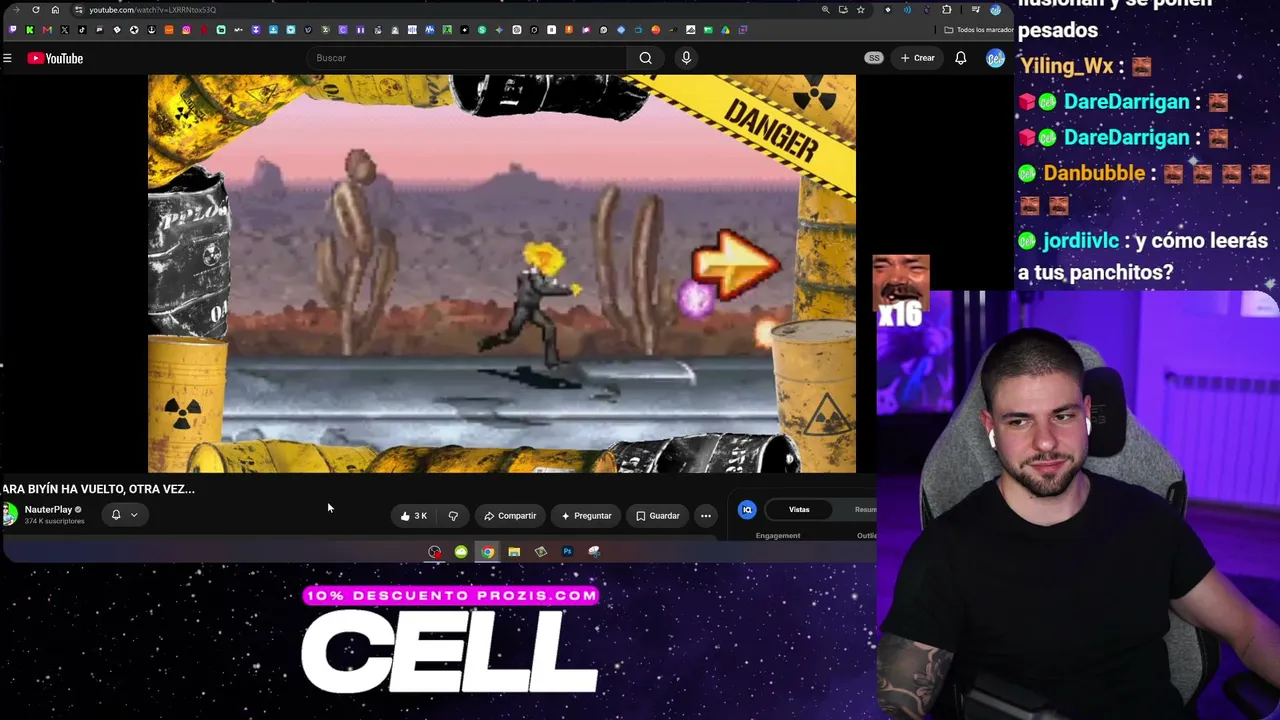The width and height of the screenshot is (1280, 720).
Task: Click the Preguntar button
Action: pyautogui.click(x=586, y=516)
